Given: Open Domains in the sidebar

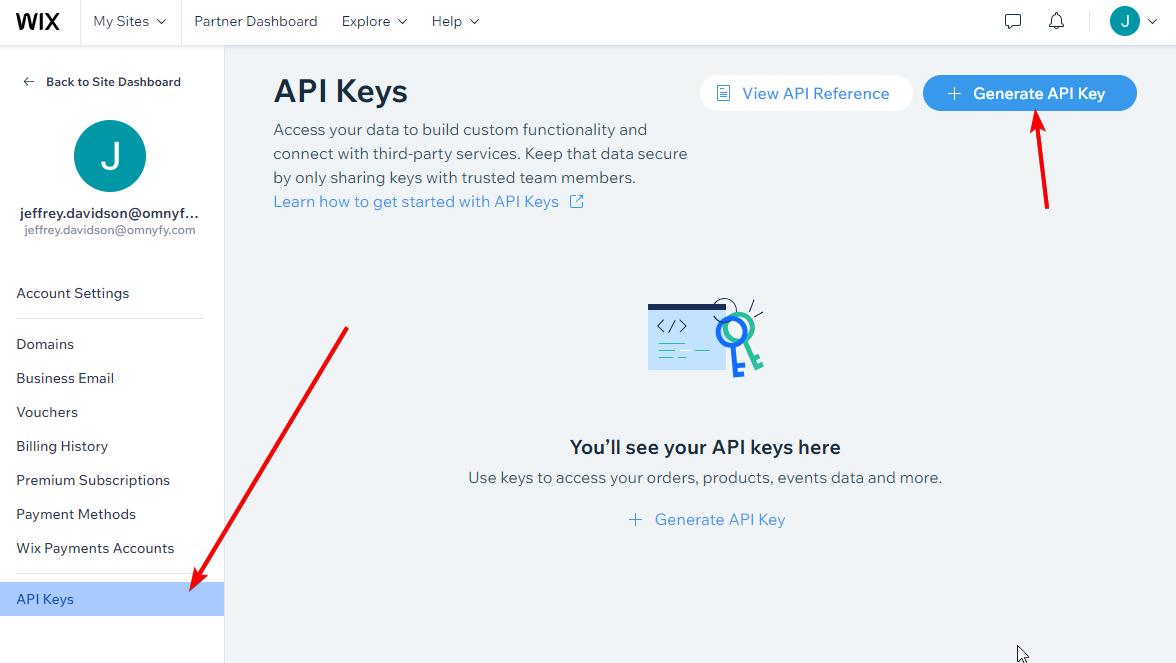Looking at the screenshot, I should (x=45, y=344).
